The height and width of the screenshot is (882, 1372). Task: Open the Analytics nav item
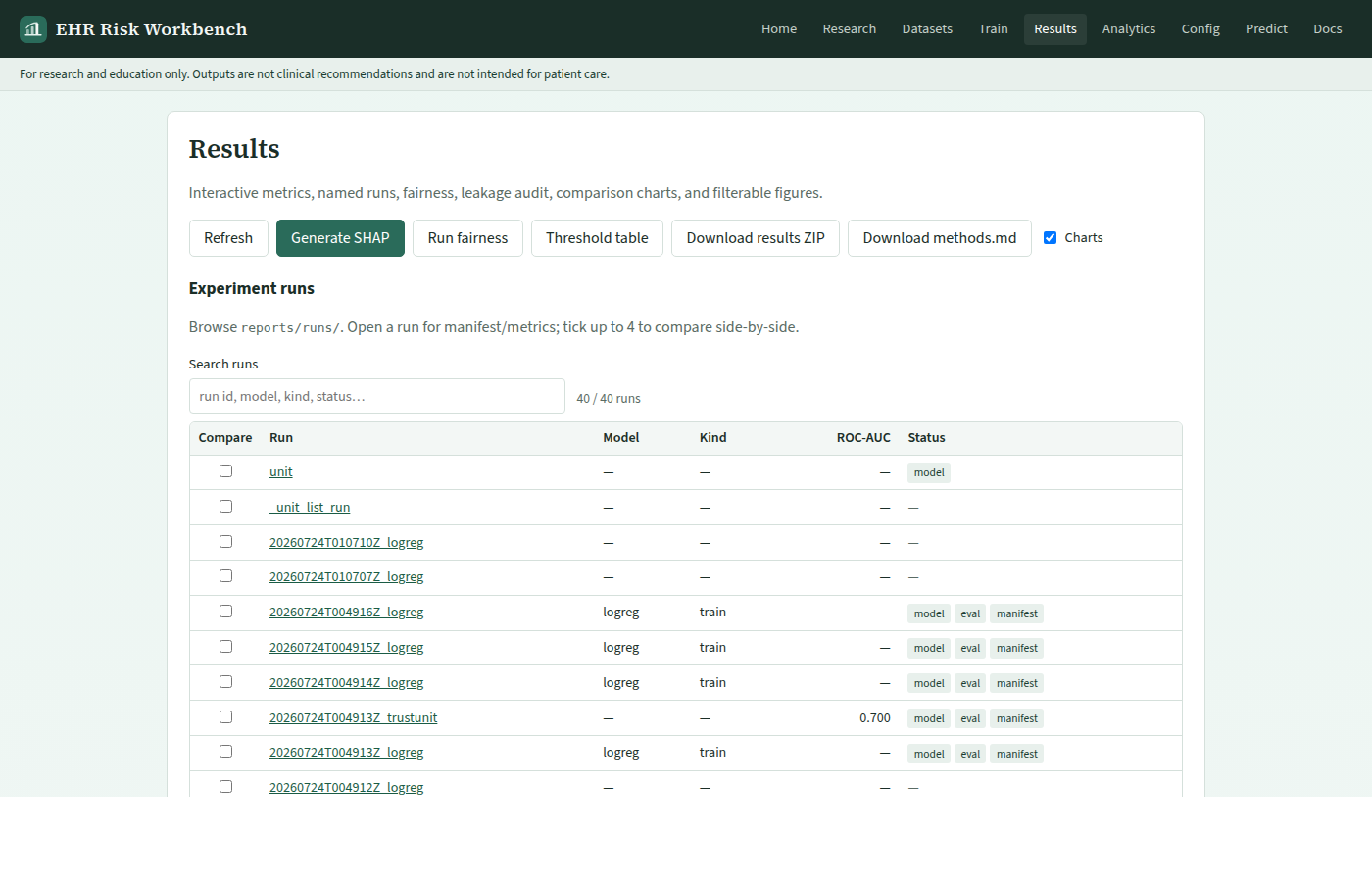1129,29
